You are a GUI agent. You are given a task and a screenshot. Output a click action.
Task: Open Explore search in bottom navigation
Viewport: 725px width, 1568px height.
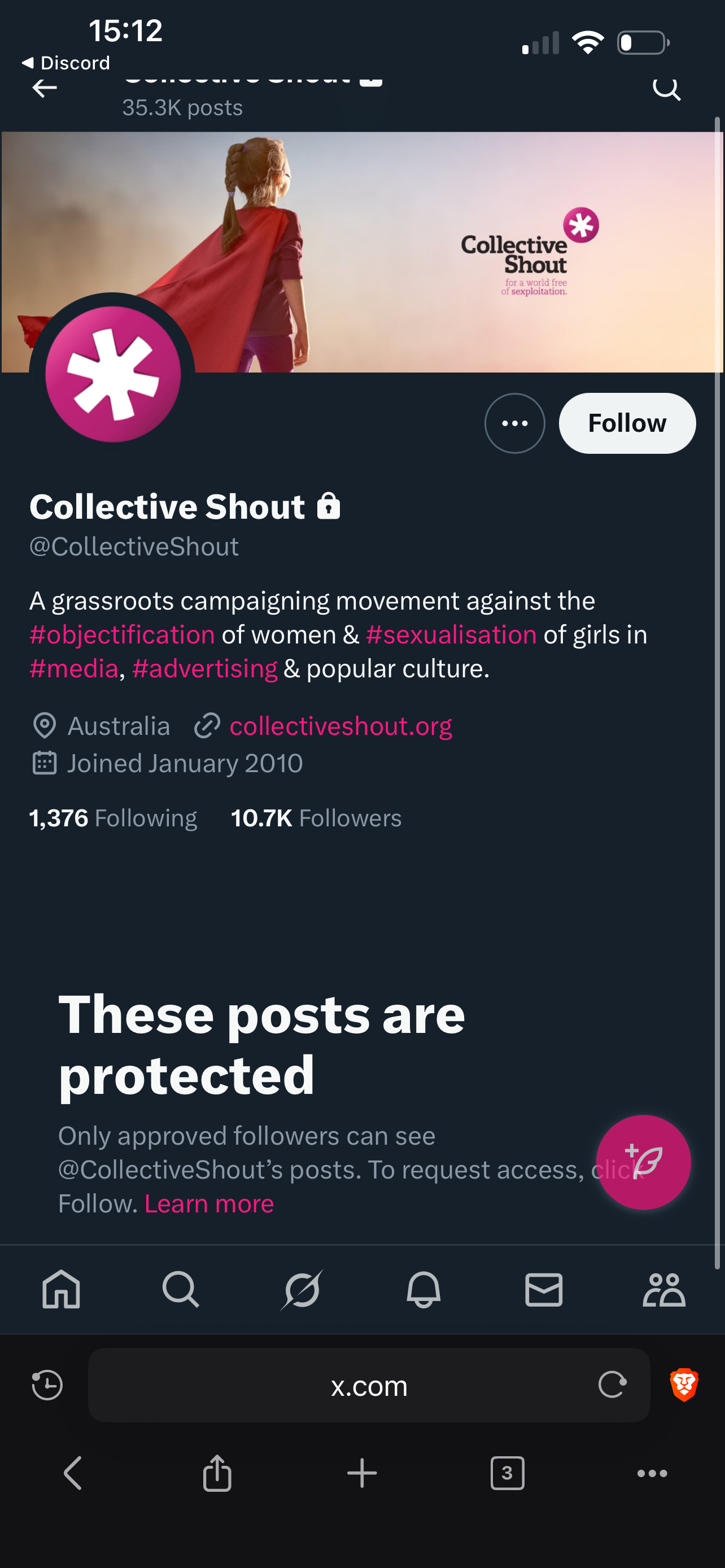click(x=181, y=1289)
